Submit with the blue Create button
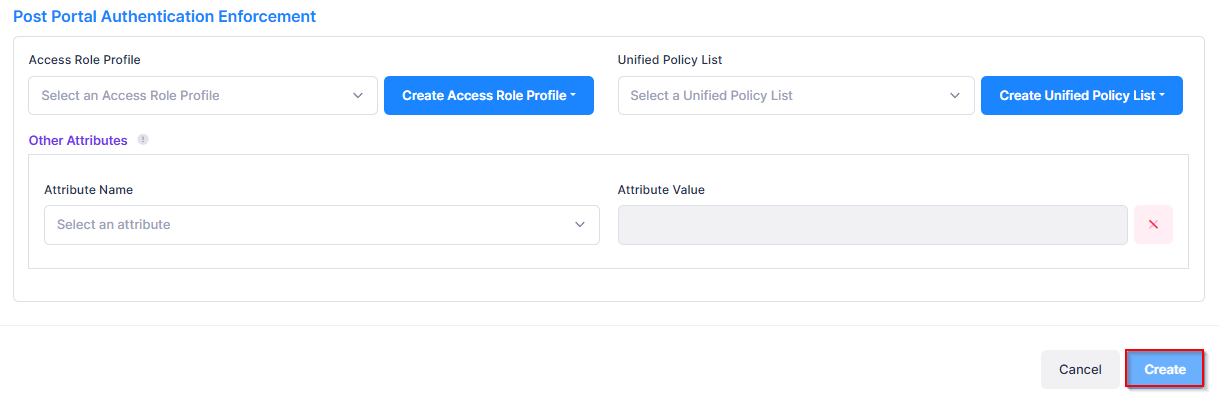The height and width of the screenshot is (407, 1219). coord(1165,369)
